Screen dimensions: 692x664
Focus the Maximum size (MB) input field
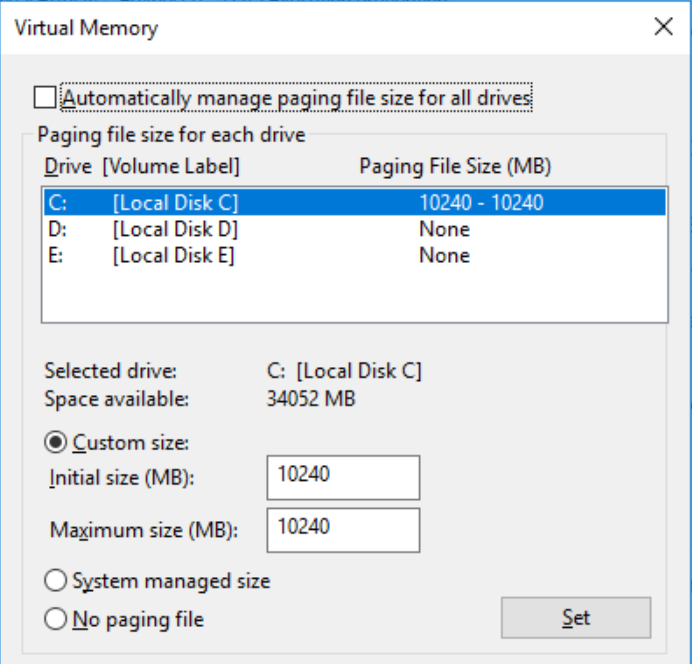pos(342,529)
